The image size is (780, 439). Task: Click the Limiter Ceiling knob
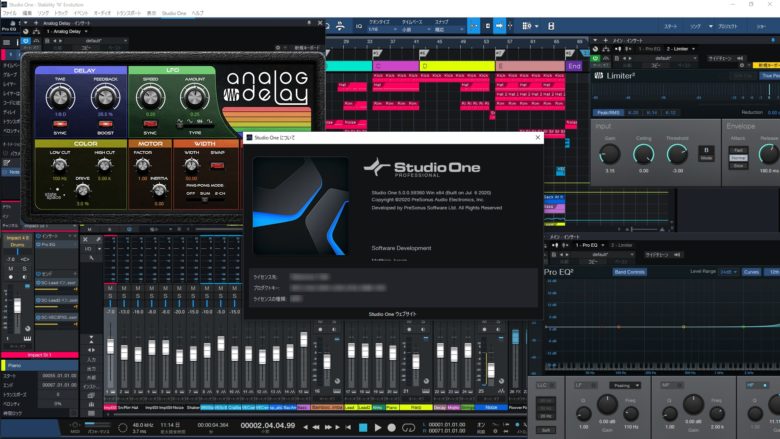click(x=643, y=155)
